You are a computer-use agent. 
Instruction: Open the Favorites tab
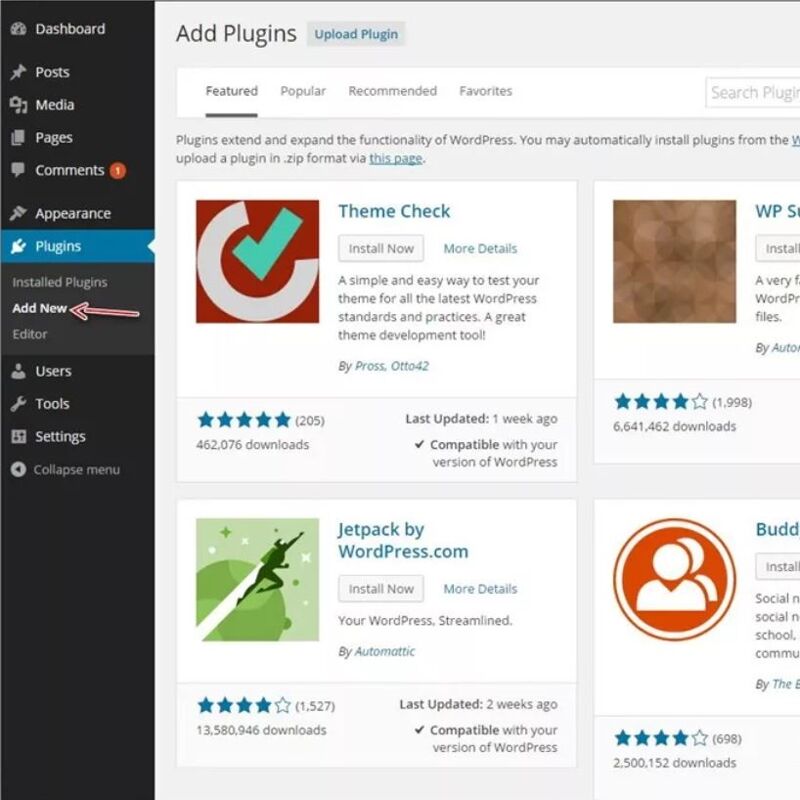[x=486, y=90]
